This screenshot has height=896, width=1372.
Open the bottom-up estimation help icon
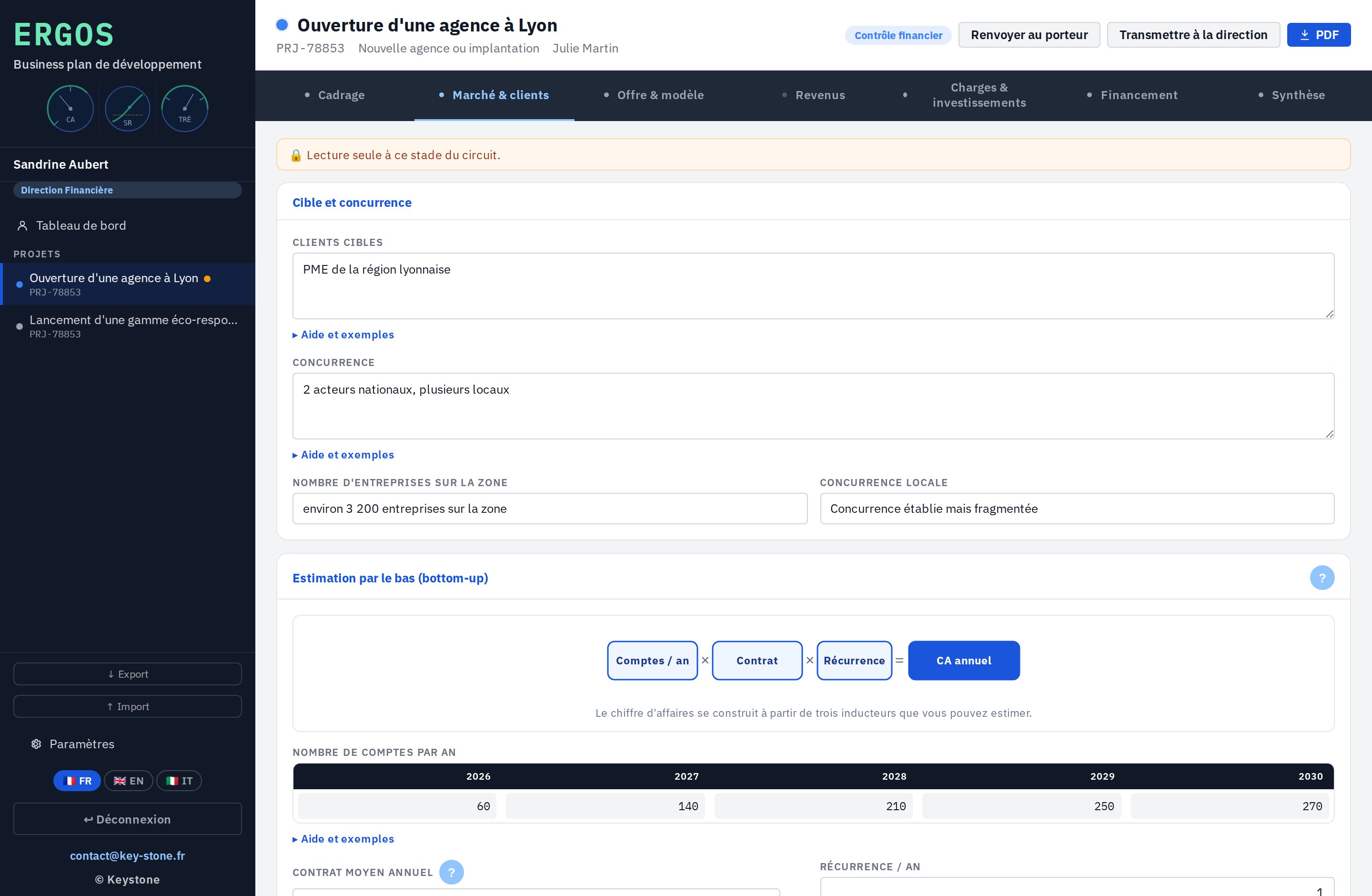pyautogui.click(x=1322, y=578)
